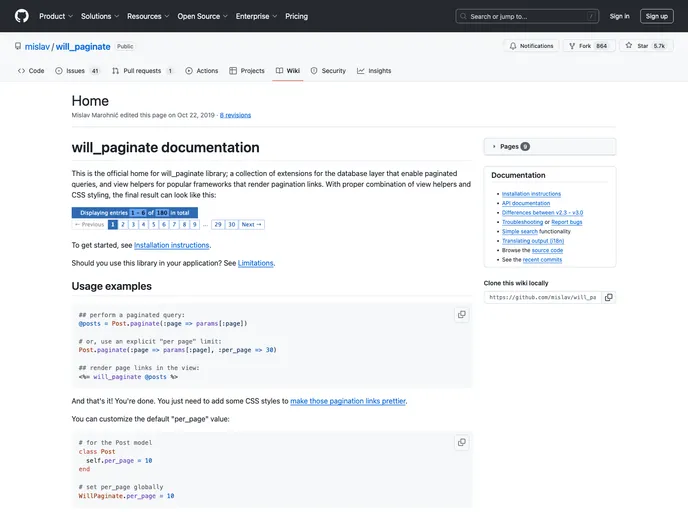
Task: Click the Usage examples heading
Action: (111, 286)
